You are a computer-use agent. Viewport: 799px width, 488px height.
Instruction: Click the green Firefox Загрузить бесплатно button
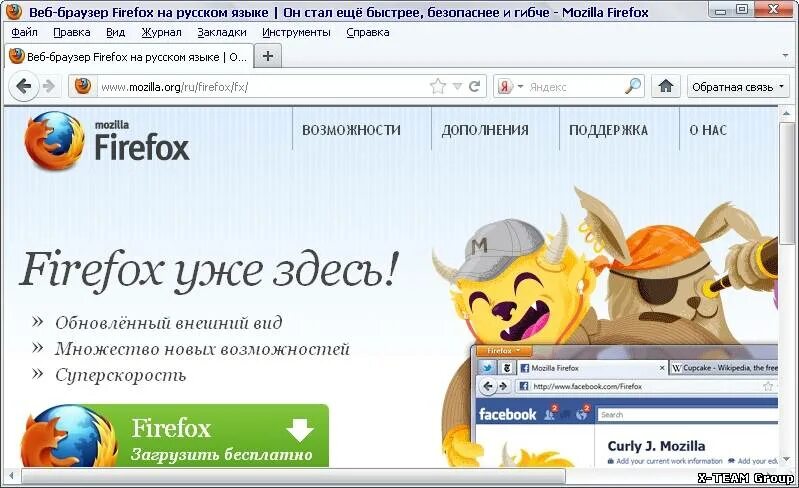[175, 436]
